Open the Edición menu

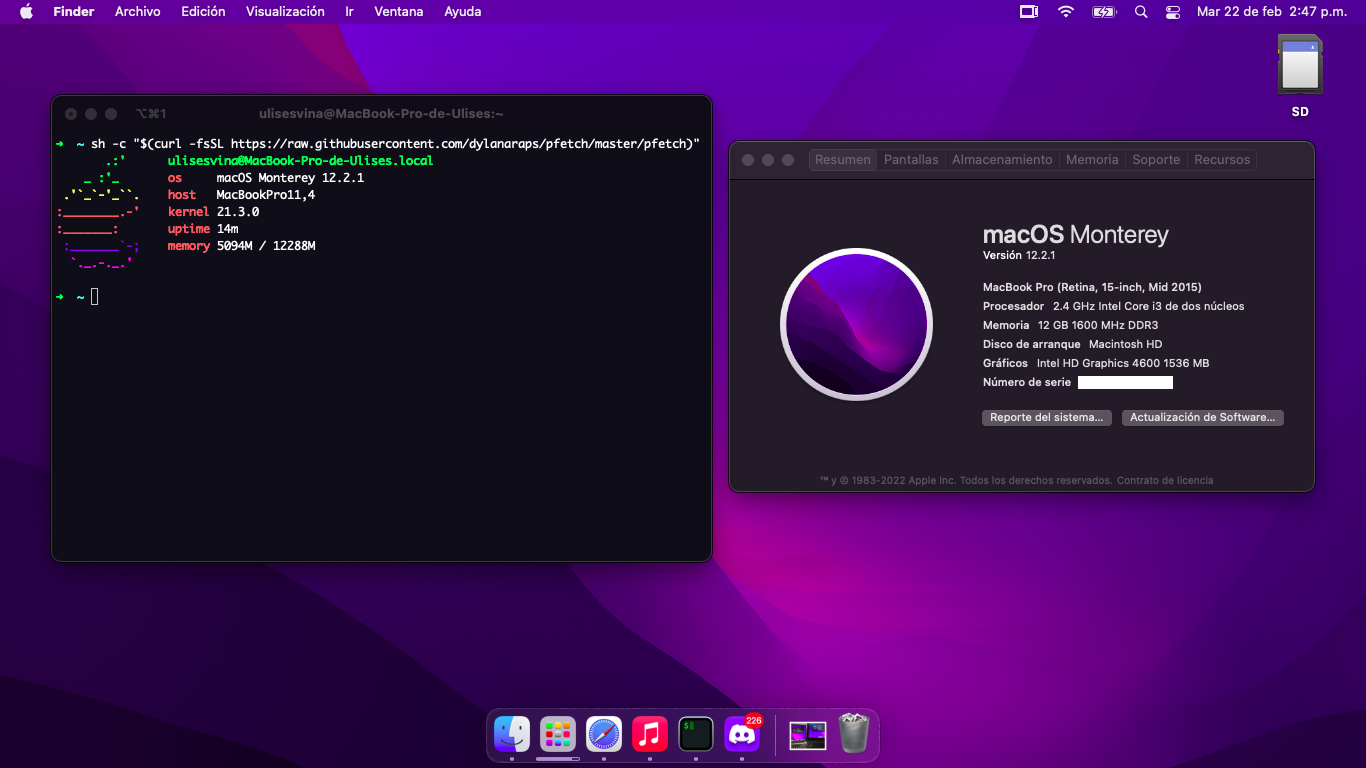click(x=203, y=12)
